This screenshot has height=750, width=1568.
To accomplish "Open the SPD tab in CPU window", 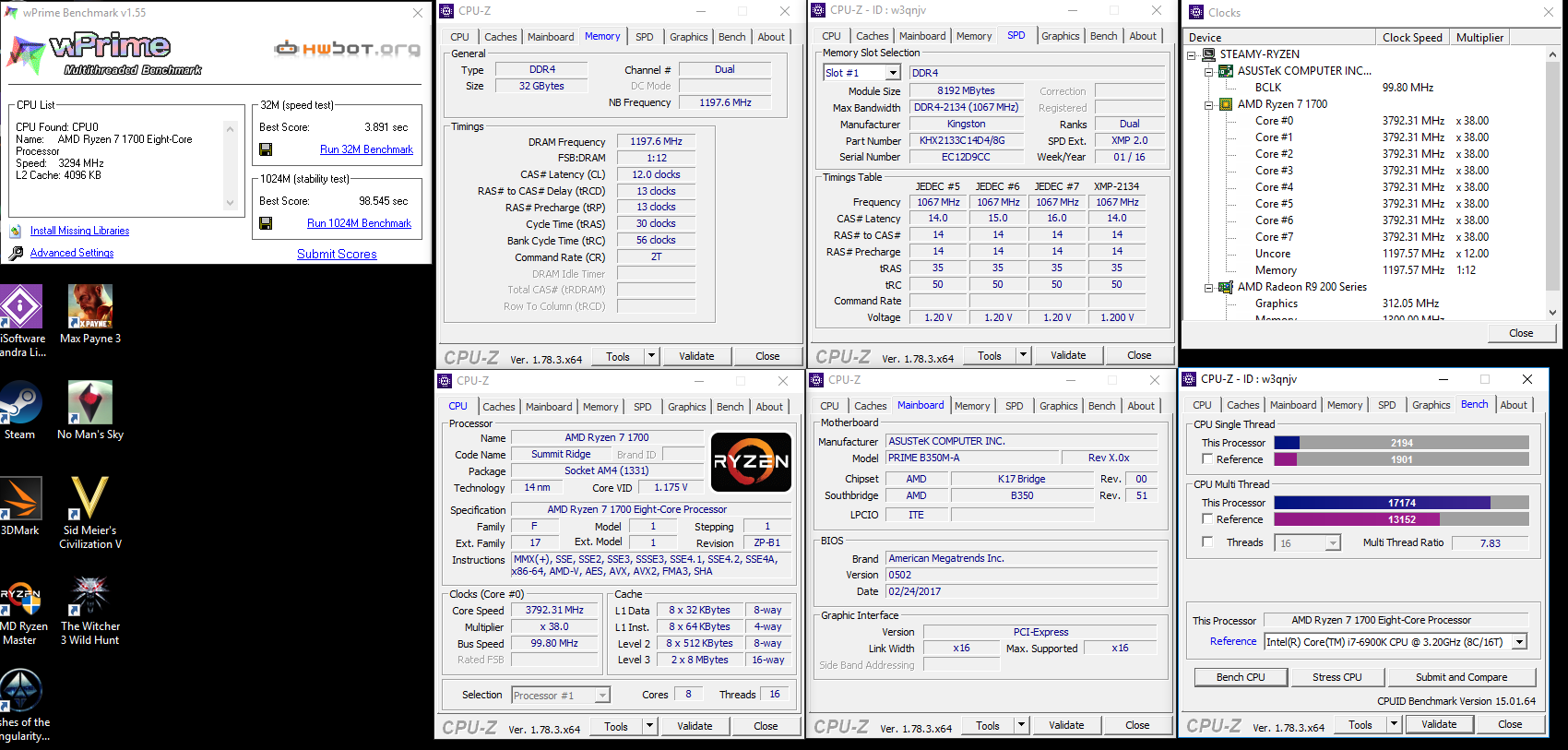I will point(643,407).
